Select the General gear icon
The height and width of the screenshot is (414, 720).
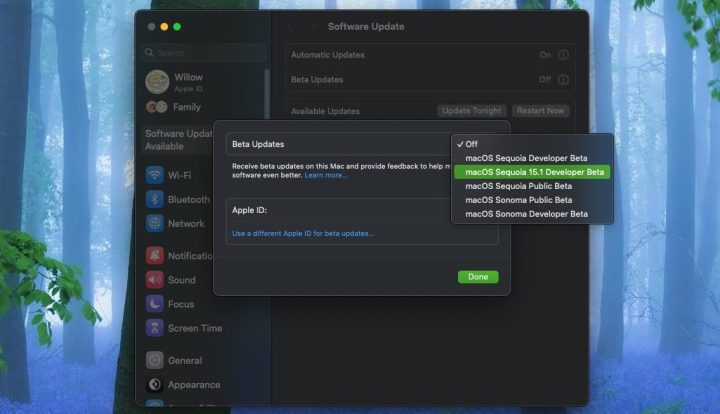[154, 360]
